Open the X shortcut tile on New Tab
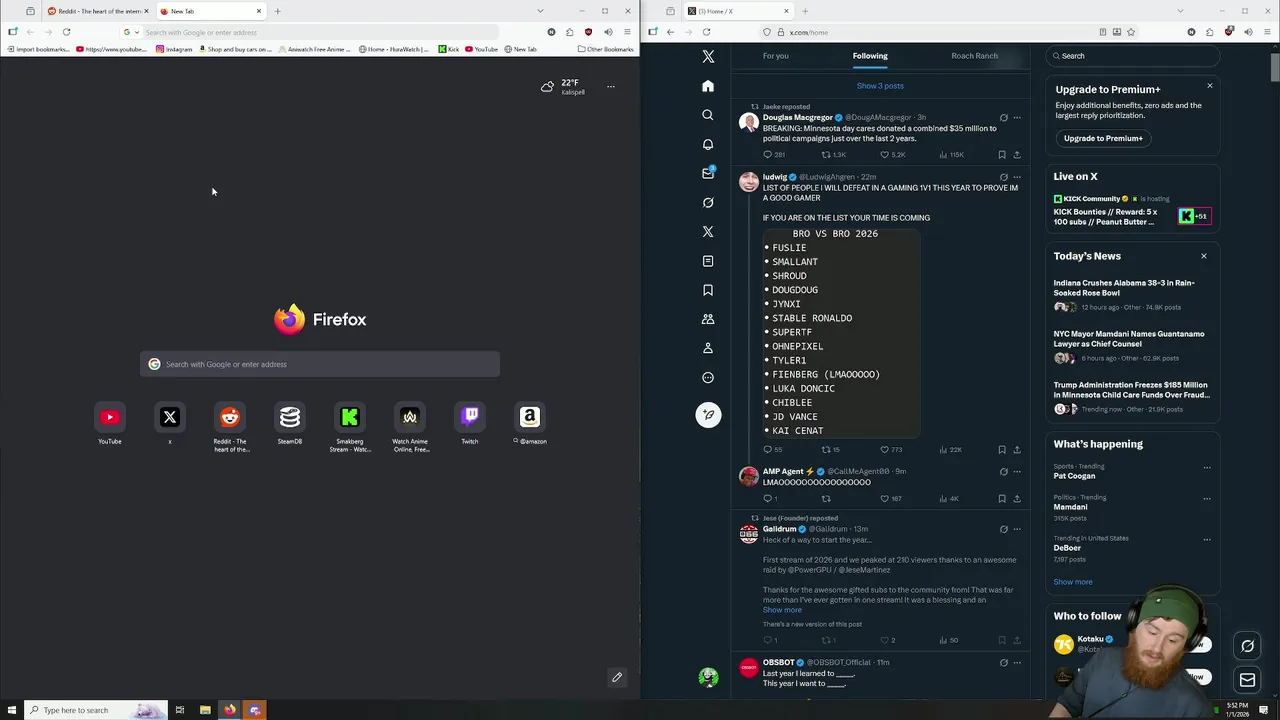This screenshot has width=1280, height=720. [170, 417]
